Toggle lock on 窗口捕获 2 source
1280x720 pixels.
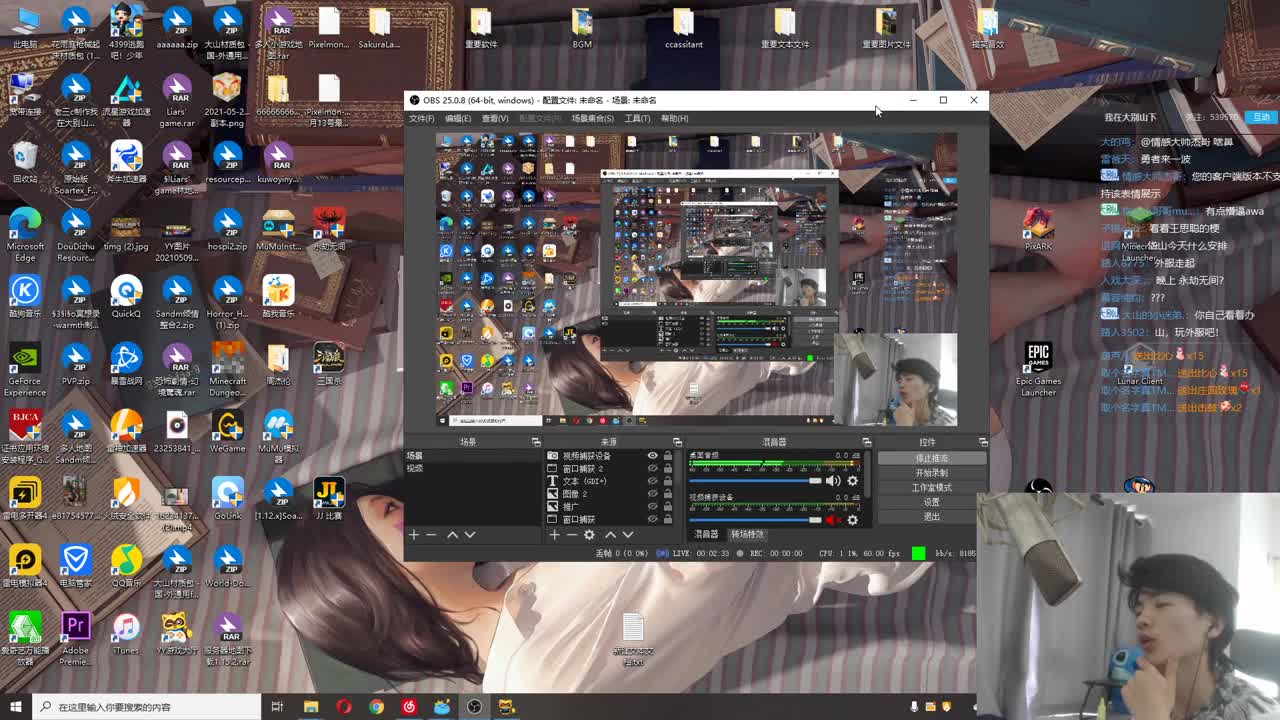coord(668,469)
